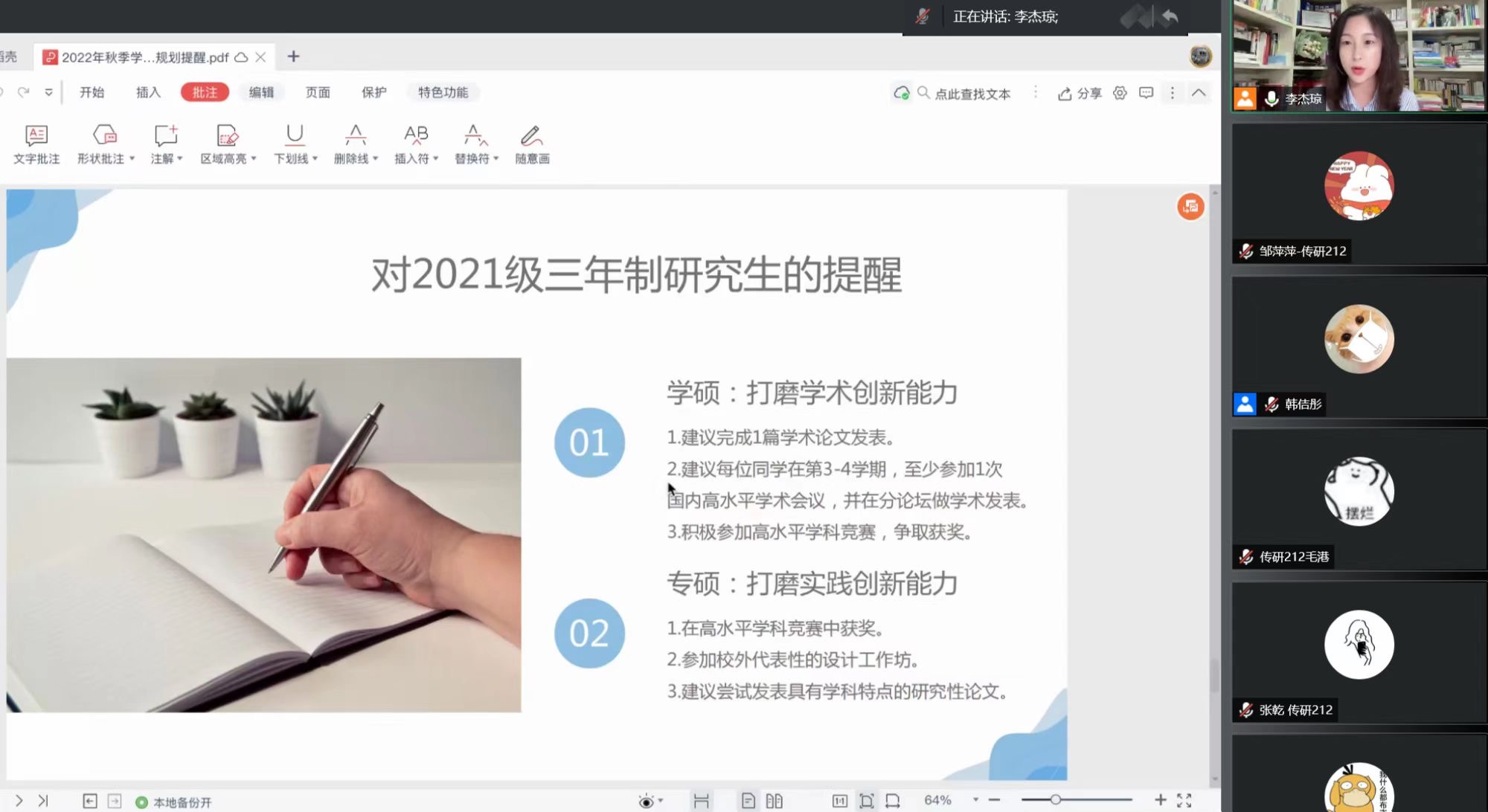
Task: Click the 分享 share button
Action: pos(1080,93)
